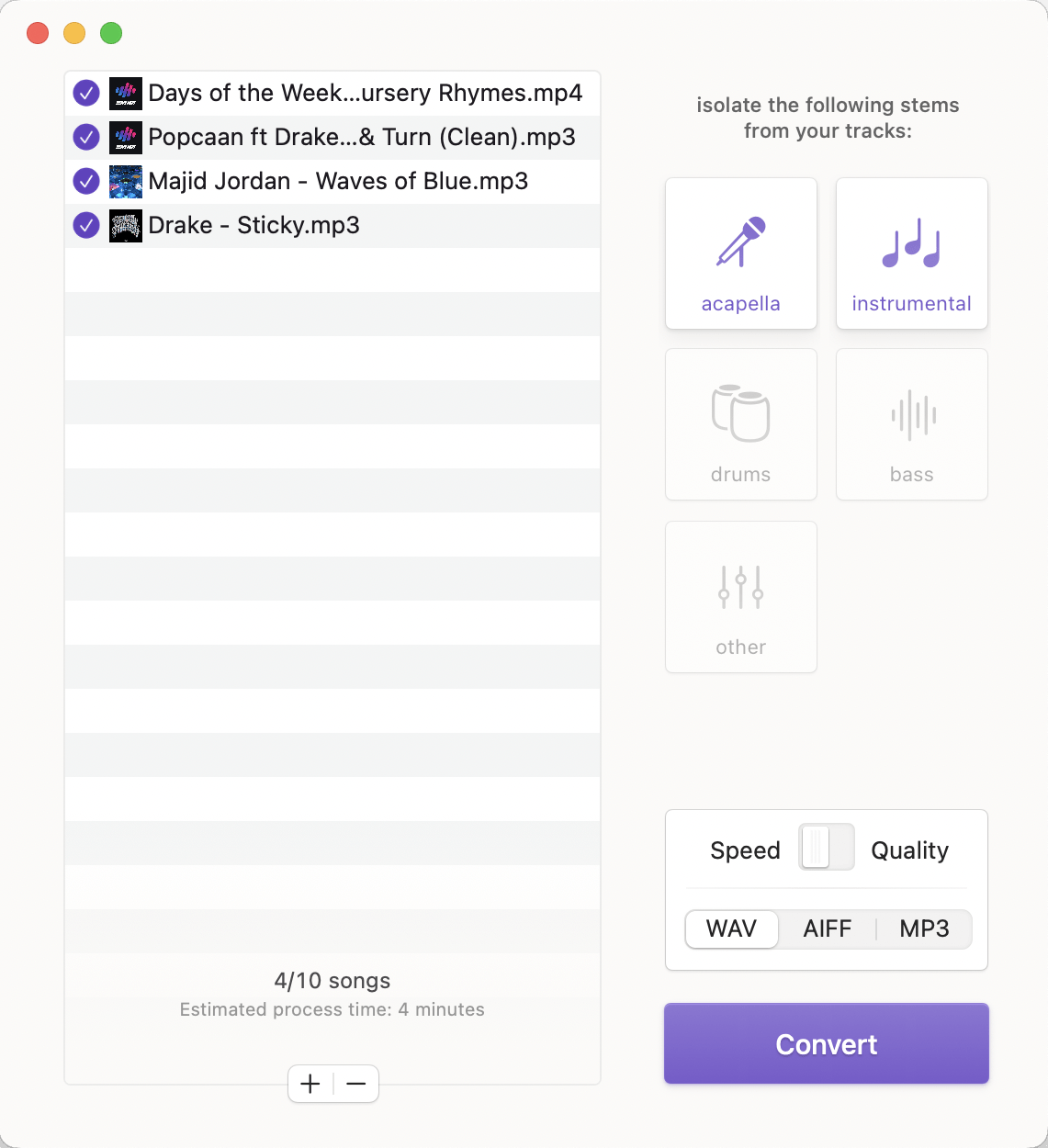Click the acapella microphone icon
This screenshot has width=1048, height=1148.
[740, 244]
